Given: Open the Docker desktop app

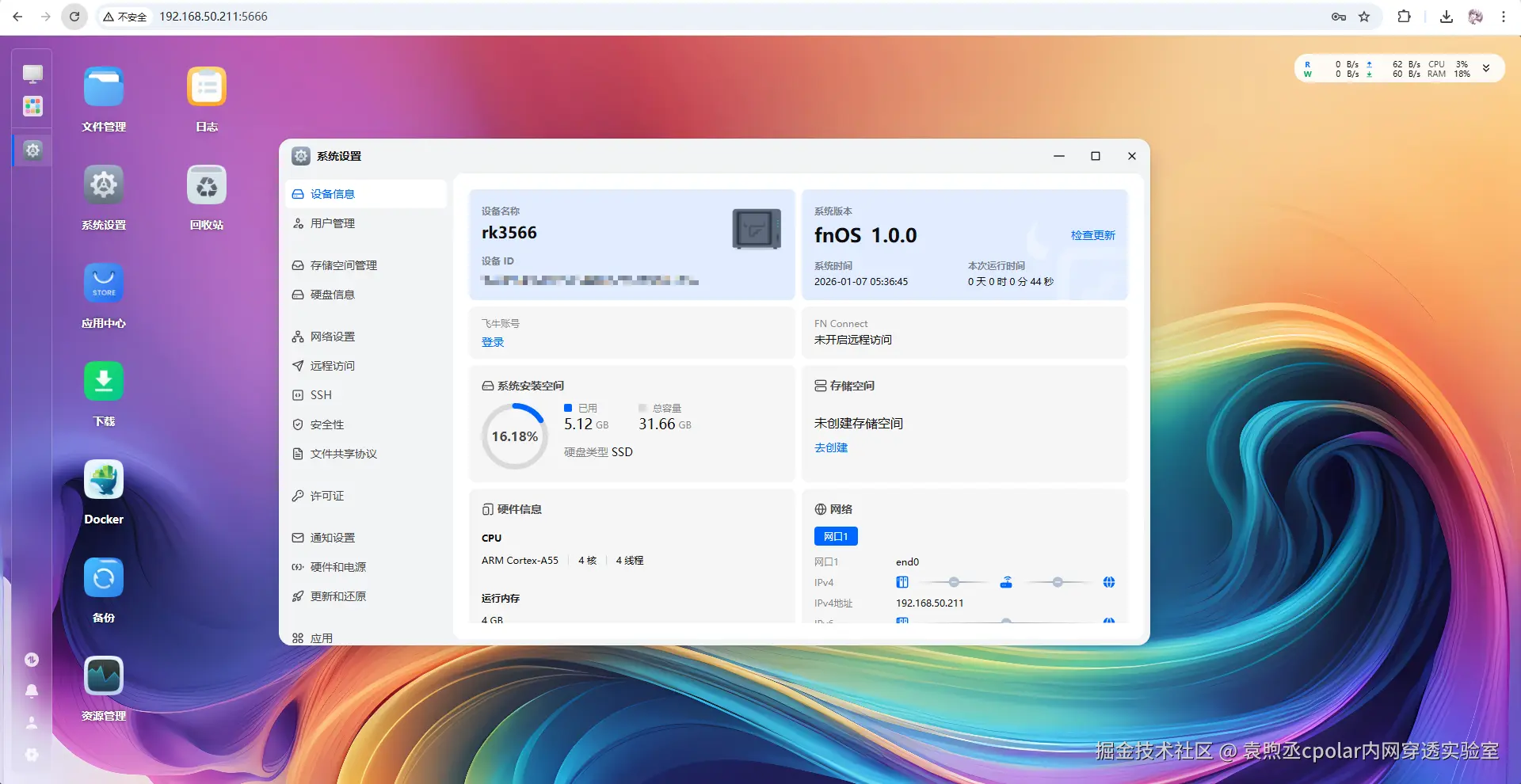Looking at the screenshot, I should tap(104, 480).
